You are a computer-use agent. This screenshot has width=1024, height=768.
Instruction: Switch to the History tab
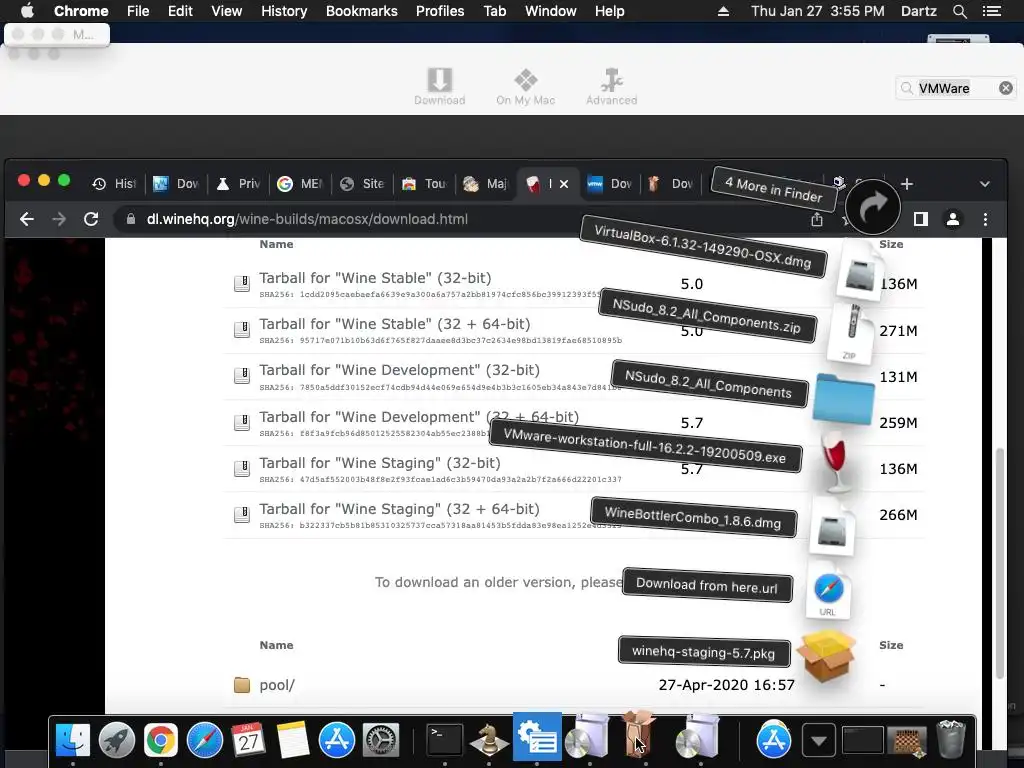click(114, 184)
